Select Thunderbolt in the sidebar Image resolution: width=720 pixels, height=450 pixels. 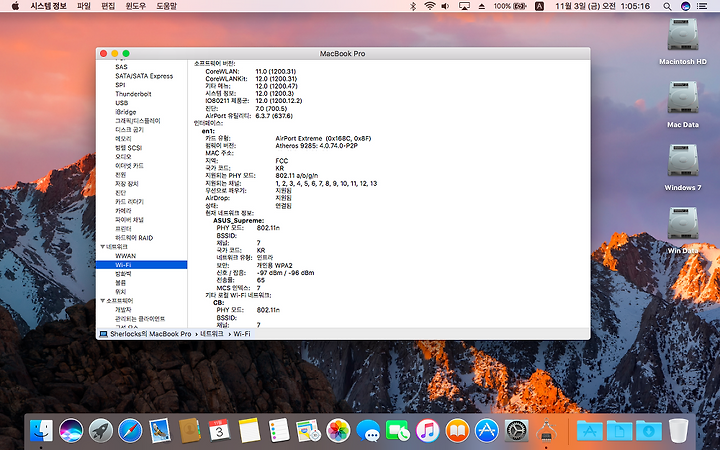pyautogui.click(x=133, y=94)
